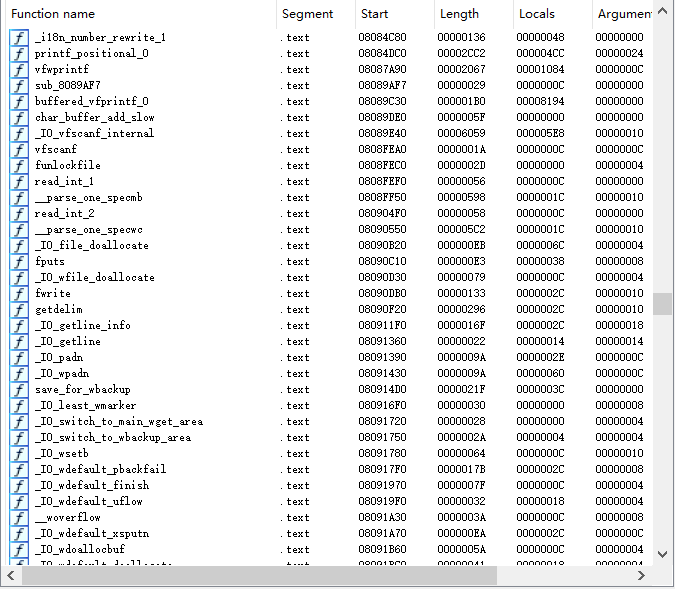This screenshot has height=589, width=675.
Task: Click the horizontal scrollbar left arrow
Action: coord(10,577)
